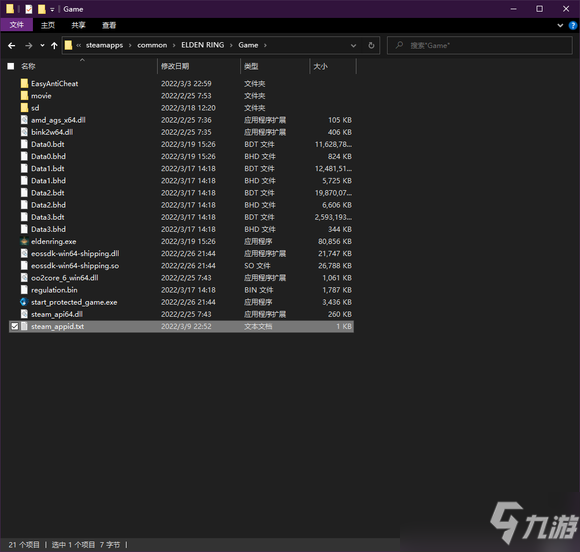Click the movie folder icon
The image size is (580, 552).
click(x=24, y=96)
